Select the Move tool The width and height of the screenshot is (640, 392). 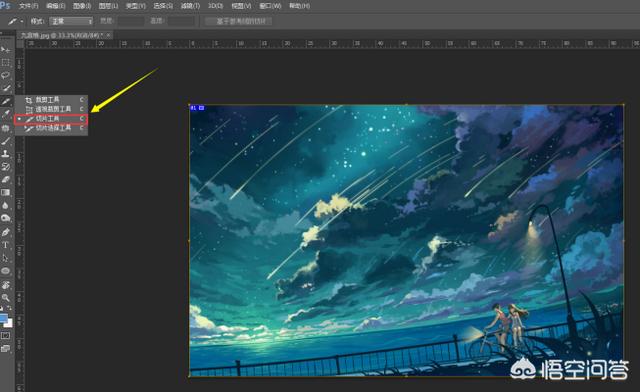coord(6,49)
